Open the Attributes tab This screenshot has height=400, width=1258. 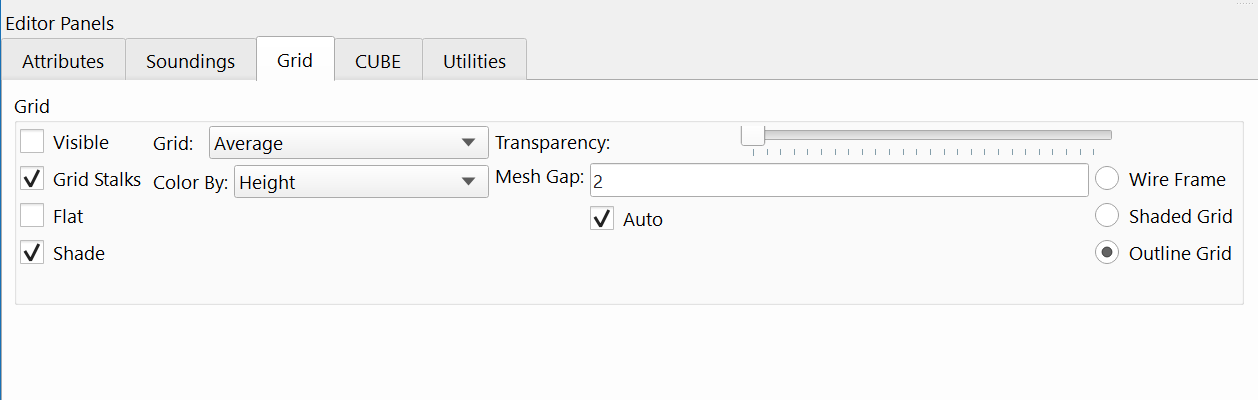63,61
